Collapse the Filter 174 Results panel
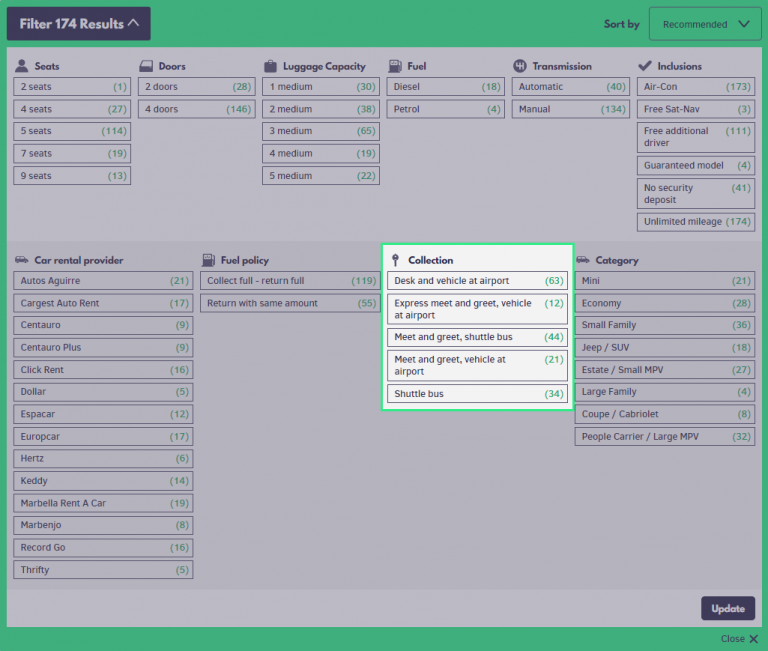Viewport: 768px width, 651px height. [78, 24]
